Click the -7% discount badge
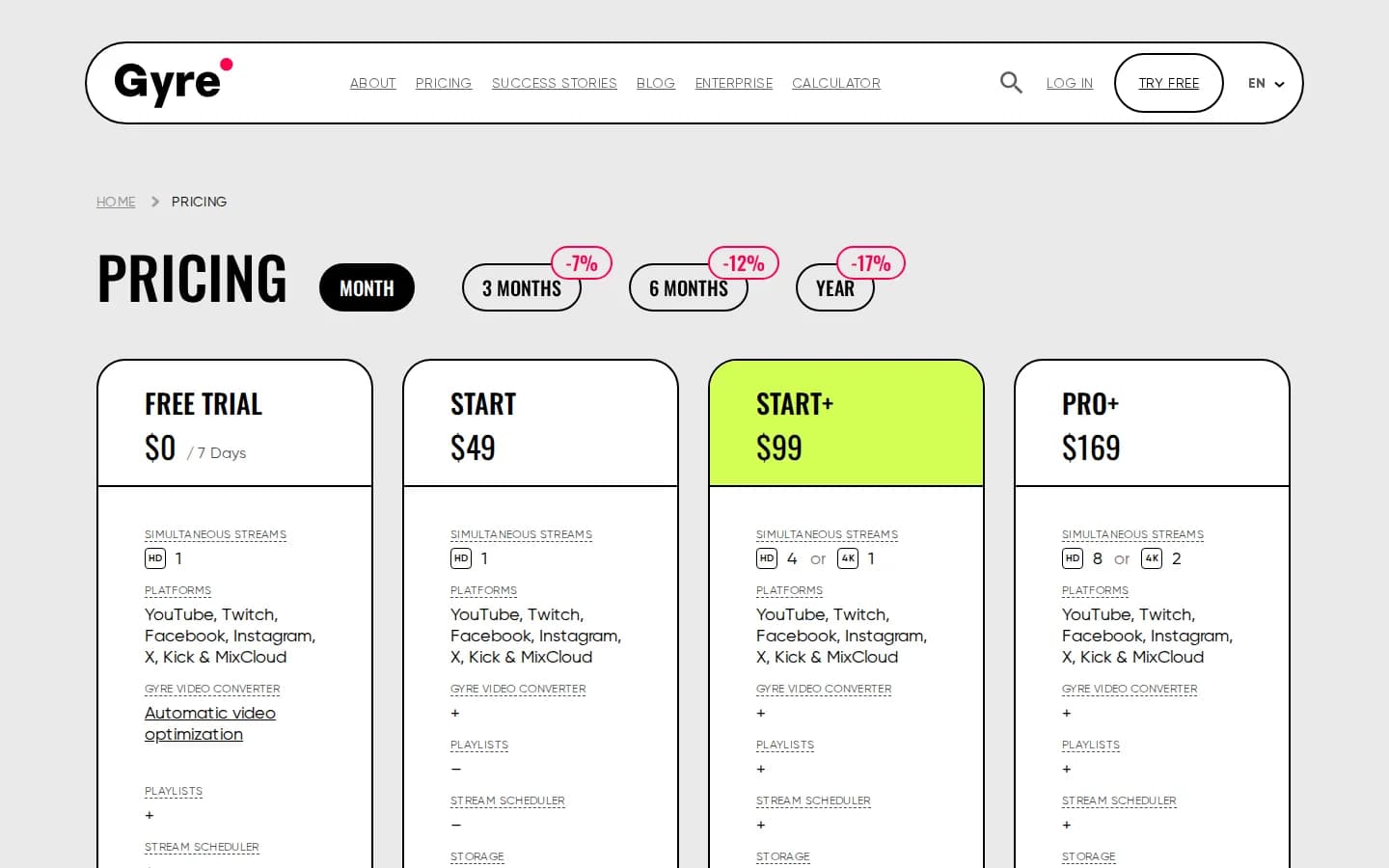The width and height of the screenshot is (1389, 868). click(582, 263)
